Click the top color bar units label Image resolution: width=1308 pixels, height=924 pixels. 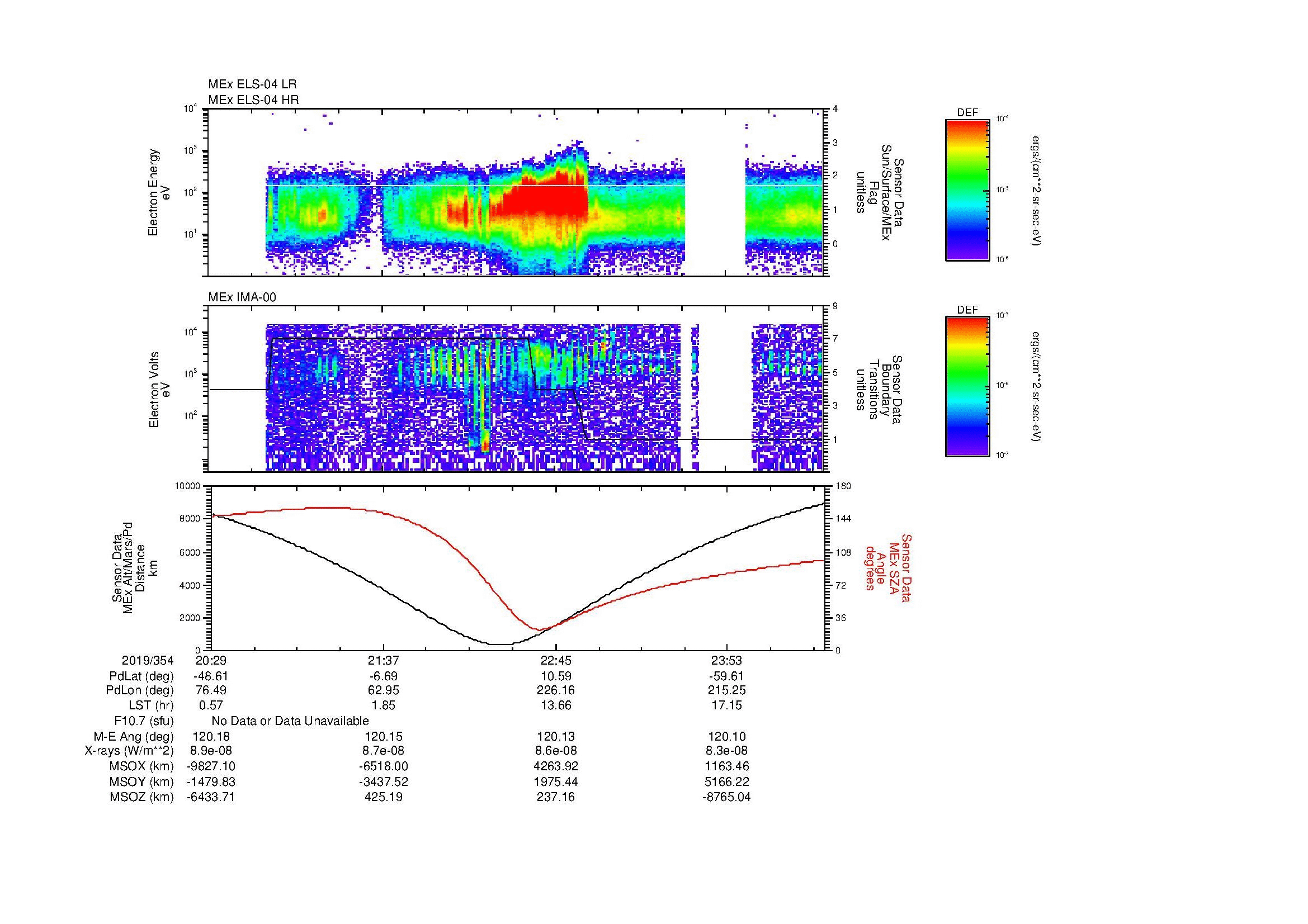coord(1037,190)
